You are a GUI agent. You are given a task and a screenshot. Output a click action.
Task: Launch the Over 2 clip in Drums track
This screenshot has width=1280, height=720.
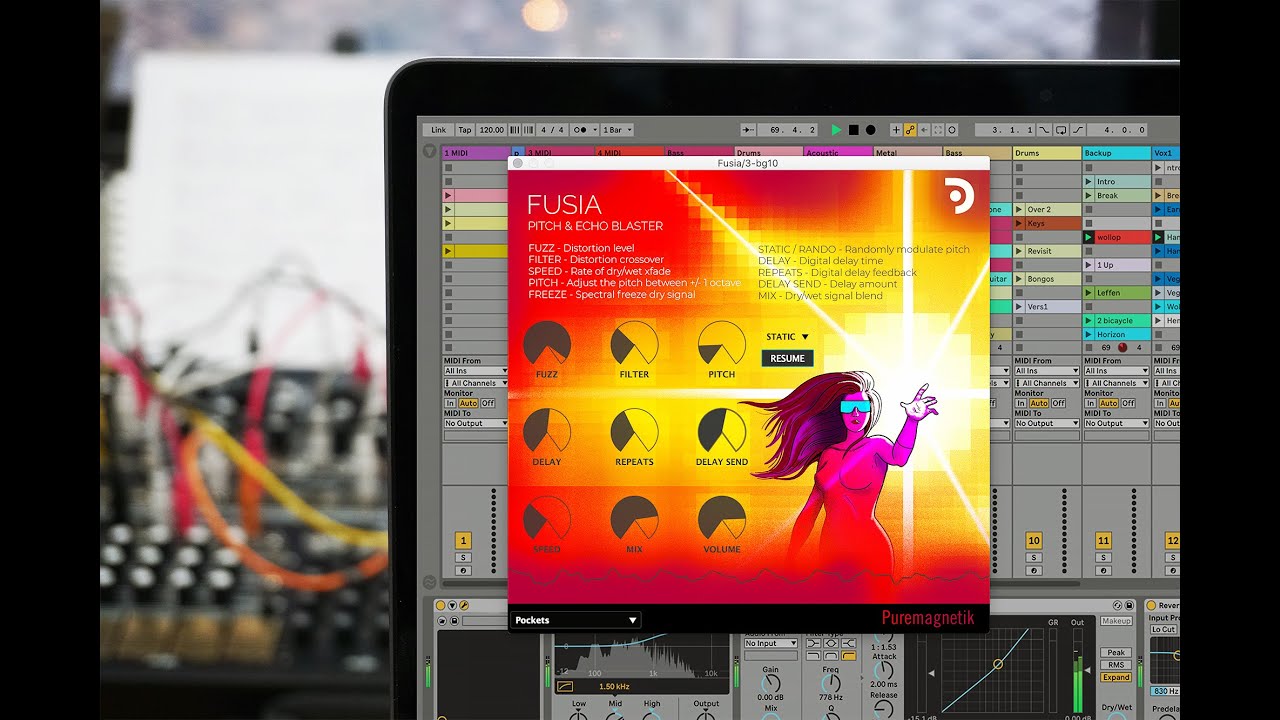click(1019, 210)
